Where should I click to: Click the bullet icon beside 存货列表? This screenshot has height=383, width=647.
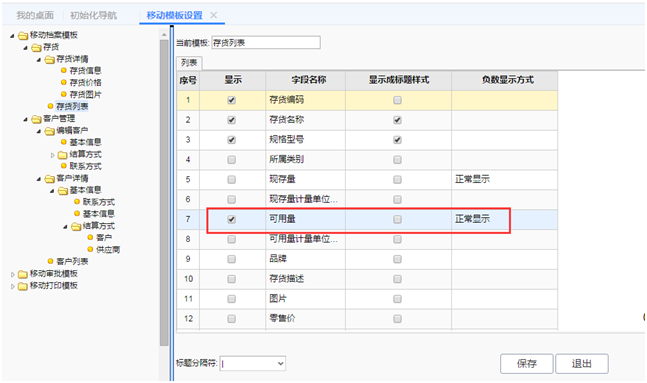click(50, 106)
